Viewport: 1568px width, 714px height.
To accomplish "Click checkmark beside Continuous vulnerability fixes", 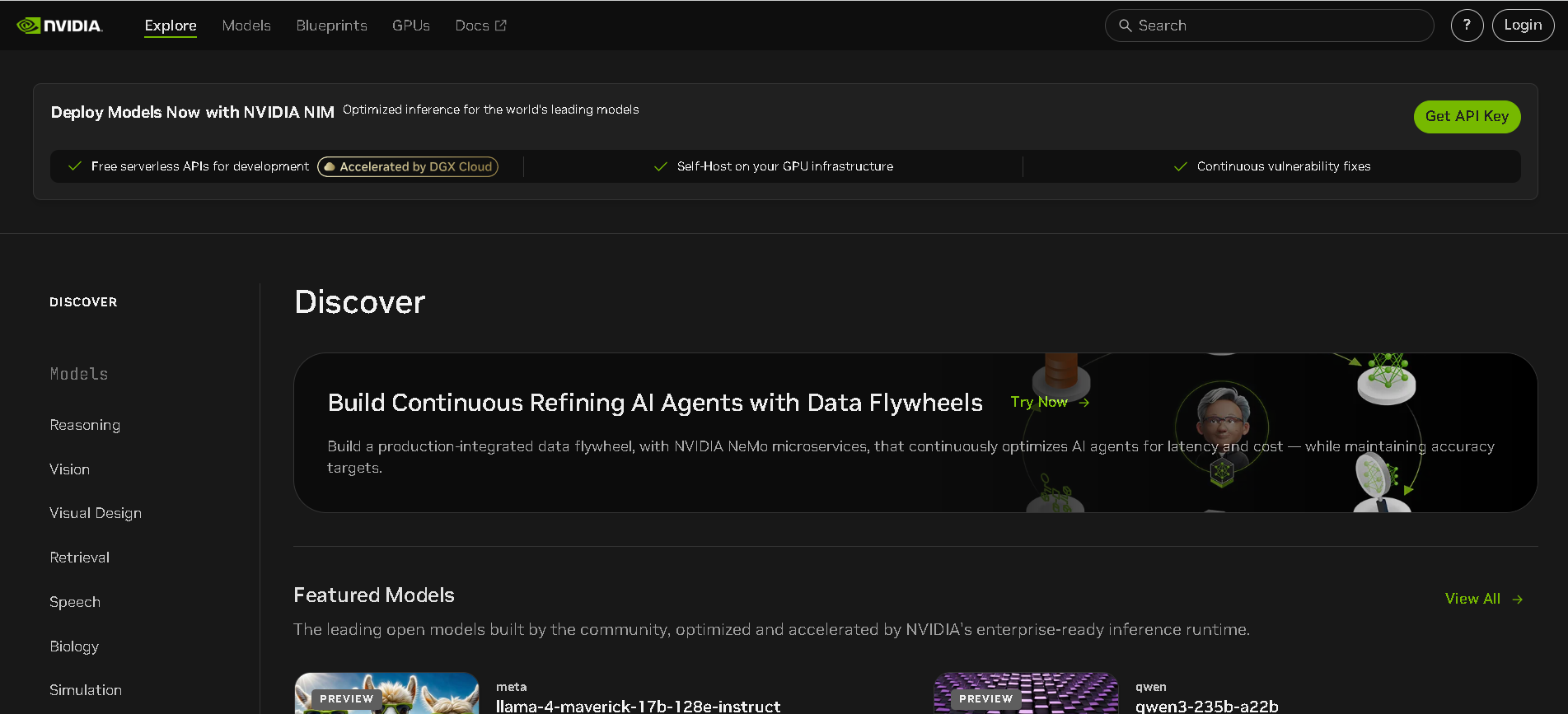I will 1180,166.
